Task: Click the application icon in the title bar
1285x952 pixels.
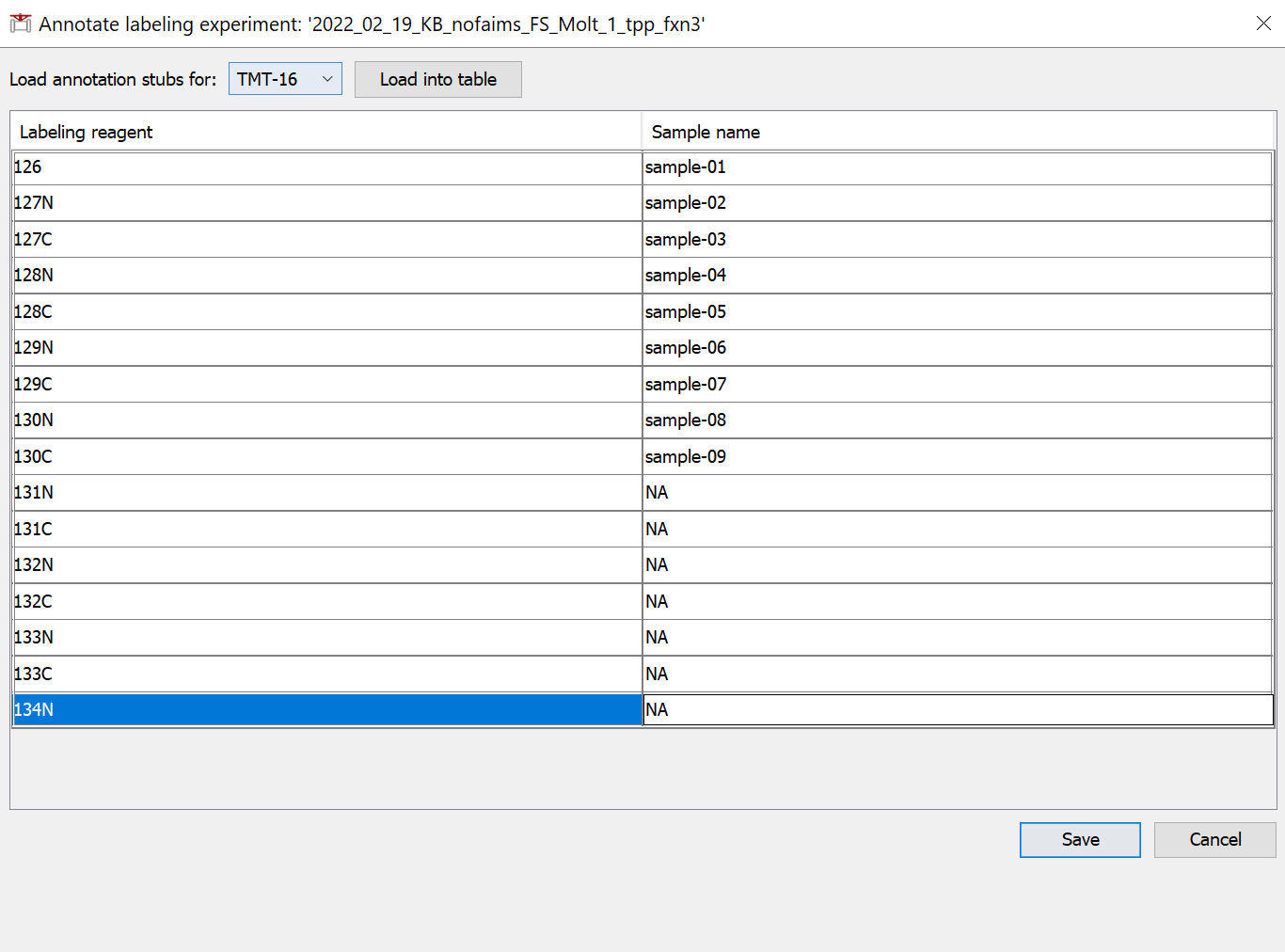Action: coord(20,23)
